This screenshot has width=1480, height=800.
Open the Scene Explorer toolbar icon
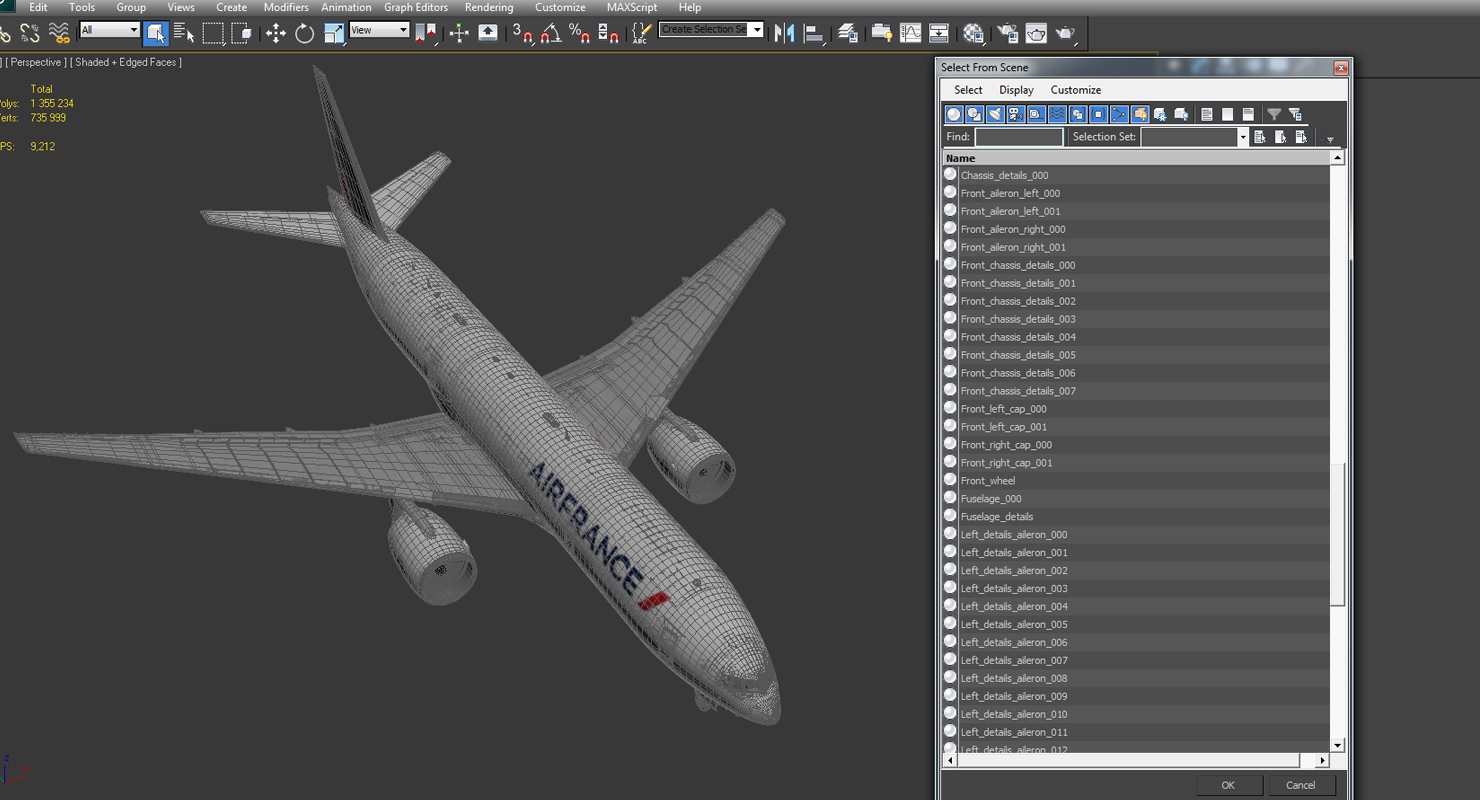[x=881, y=33]
